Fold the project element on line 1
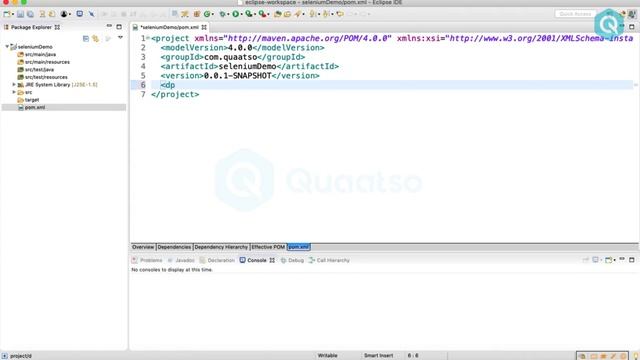This screenshot has height=360, width=640. pos(148,38)
